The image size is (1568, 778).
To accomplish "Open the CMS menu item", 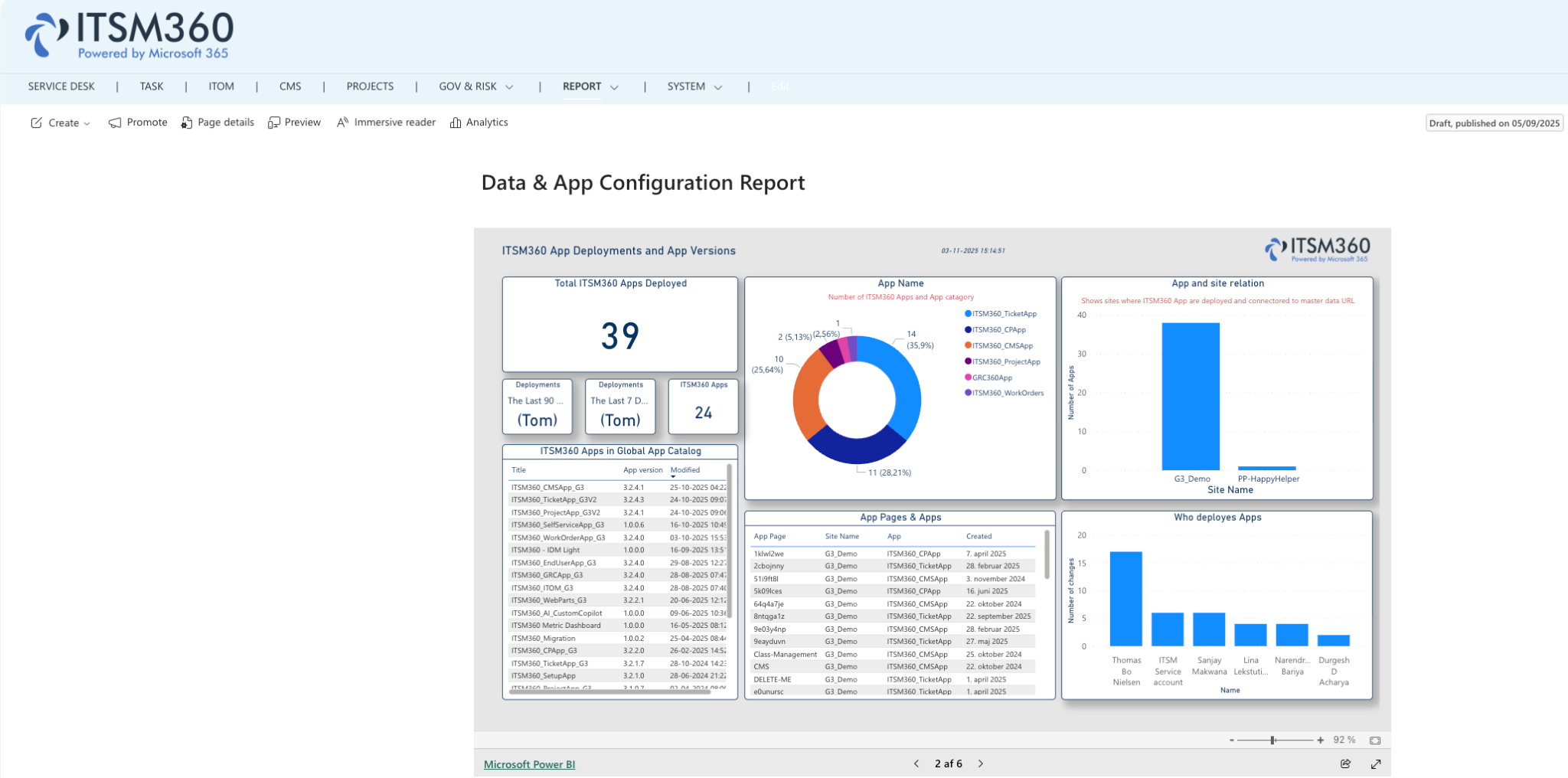I will pyautogui.click(x=290, y=87).
